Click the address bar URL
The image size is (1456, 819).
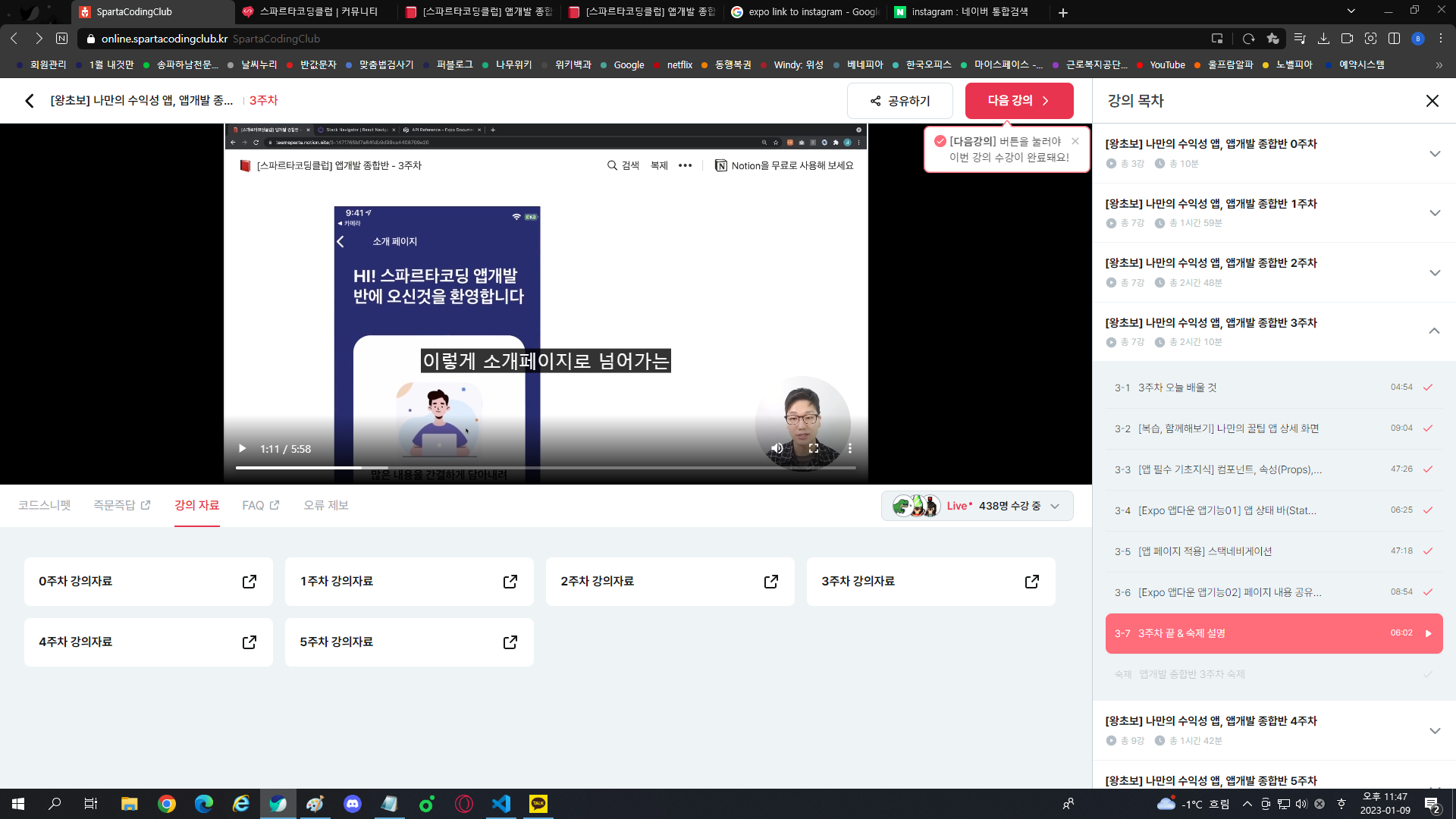pos(165,39)
